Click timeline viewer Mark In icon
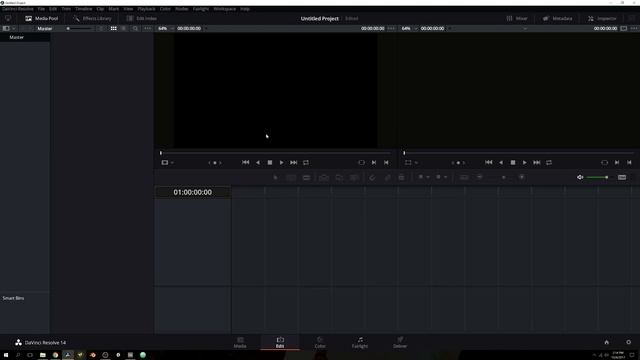The image size is (640, 360). point(617,162)
